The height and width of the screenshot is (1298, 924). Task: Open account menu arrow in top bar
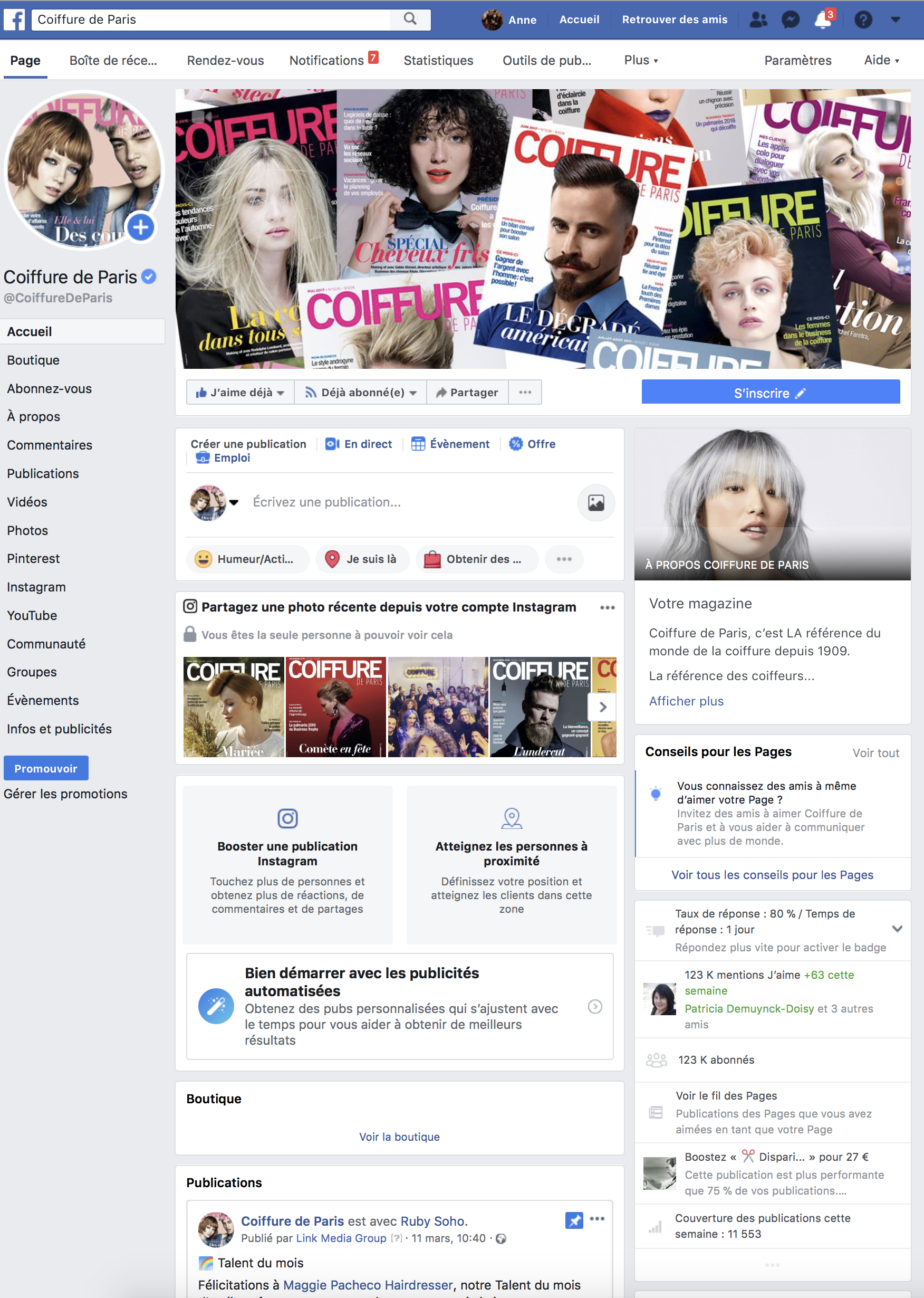click(x=896, y=20)
